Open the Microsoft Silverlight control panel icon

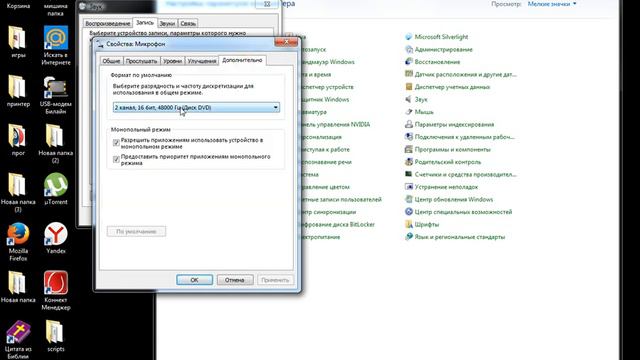409,37
